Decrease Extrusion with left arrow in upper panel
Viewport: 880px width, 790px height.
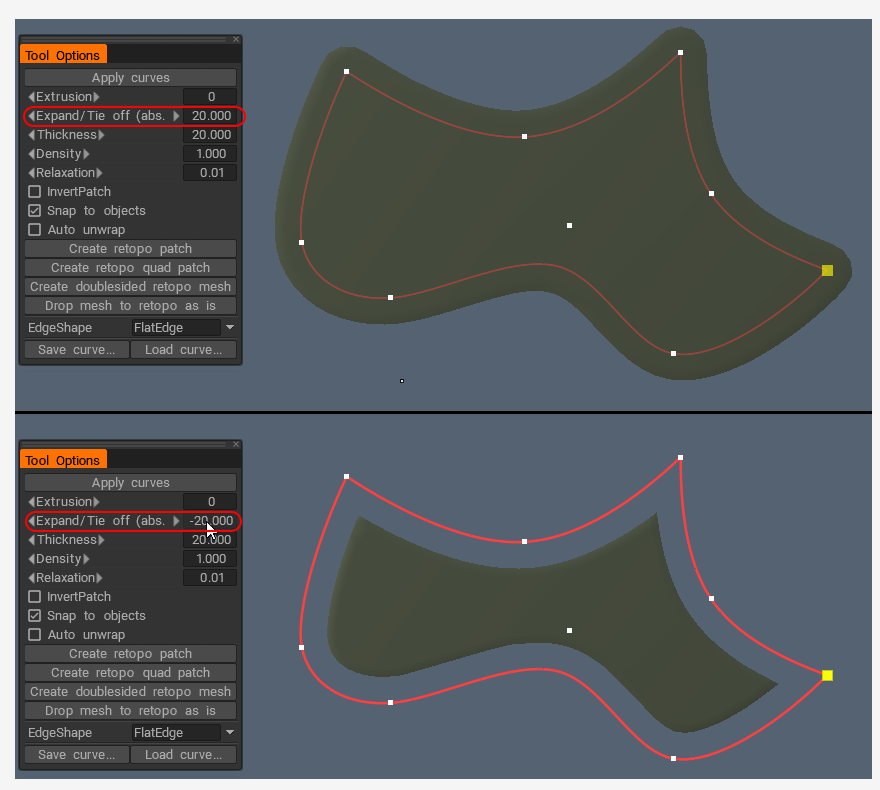point(31,97)
